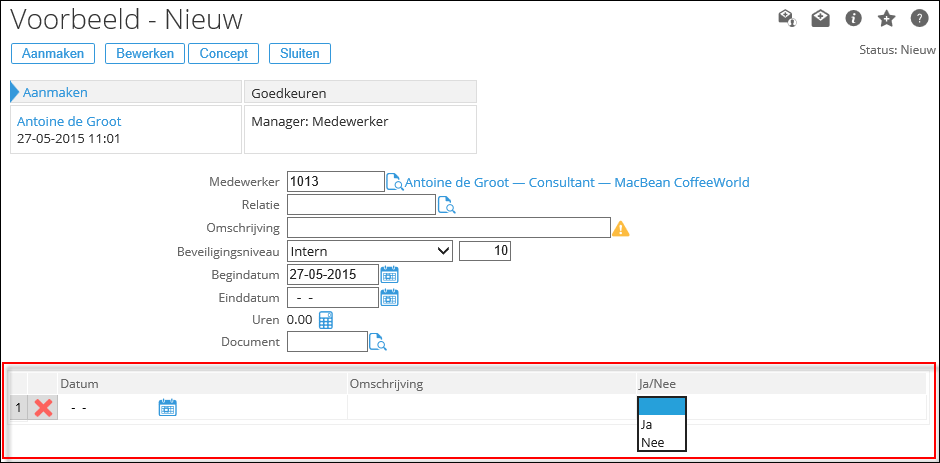The image size is (940, 463).
Task: Open the Relatie lookup search icon
Action: (x=446, y=205)
